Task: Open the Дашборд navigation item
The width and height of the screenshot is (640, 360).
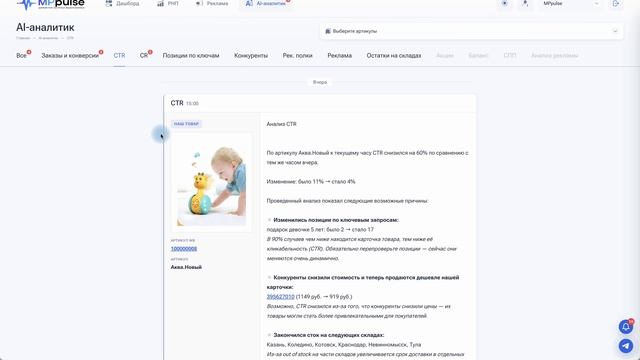Action: coord(122,3)
